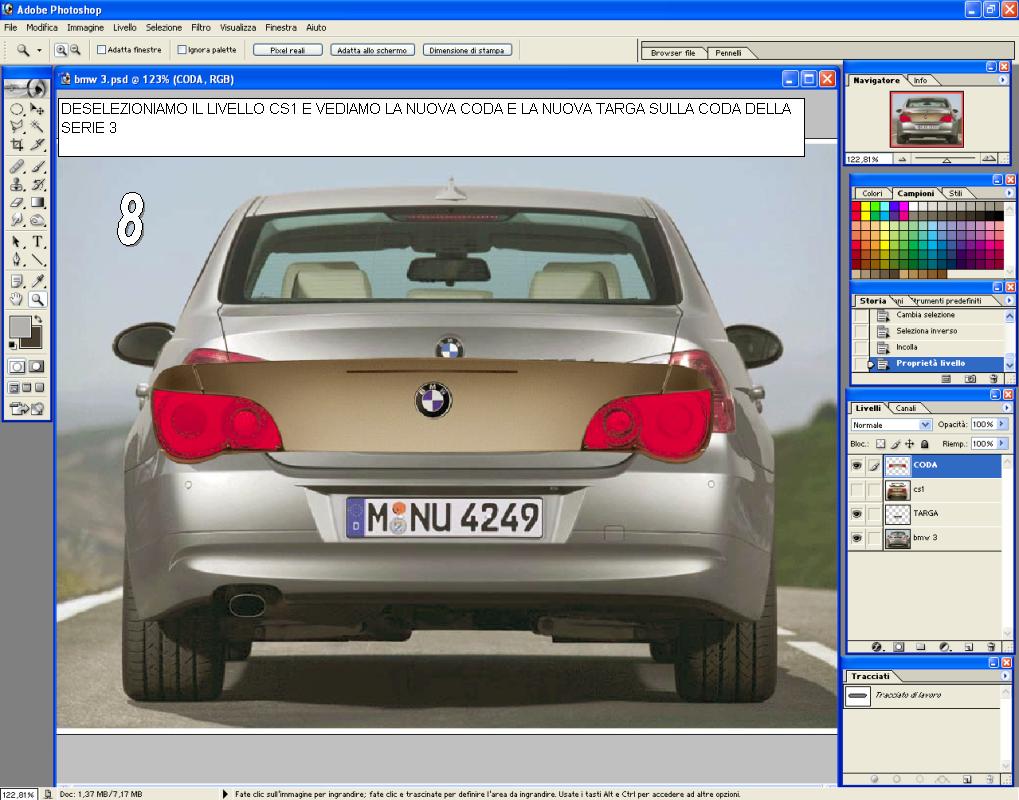Select the Brush tool
1019x800 pixels.
pyautogui.click(x=37, y=167)
